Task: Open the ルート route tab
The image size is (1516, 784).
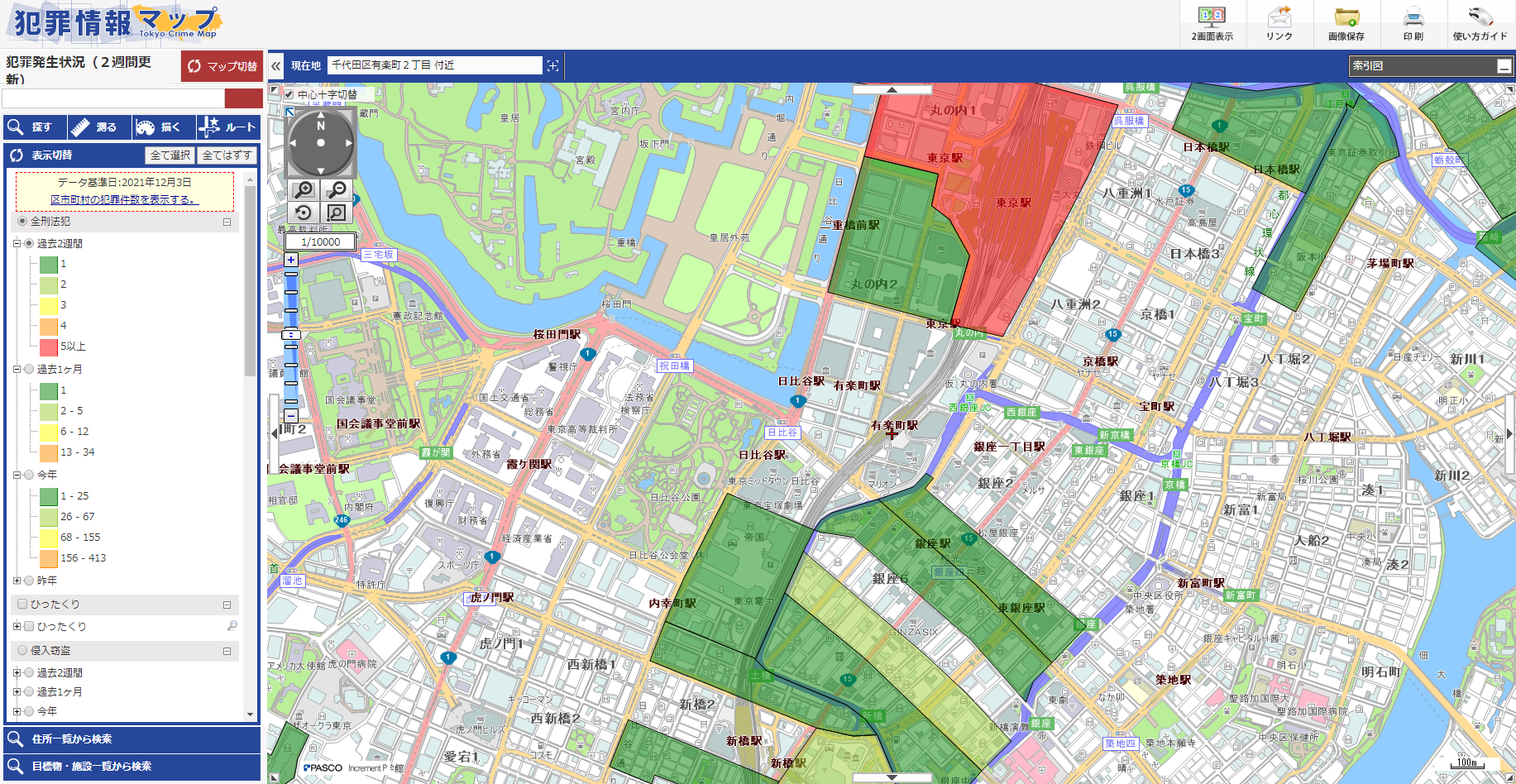Action: pos(229,127)
